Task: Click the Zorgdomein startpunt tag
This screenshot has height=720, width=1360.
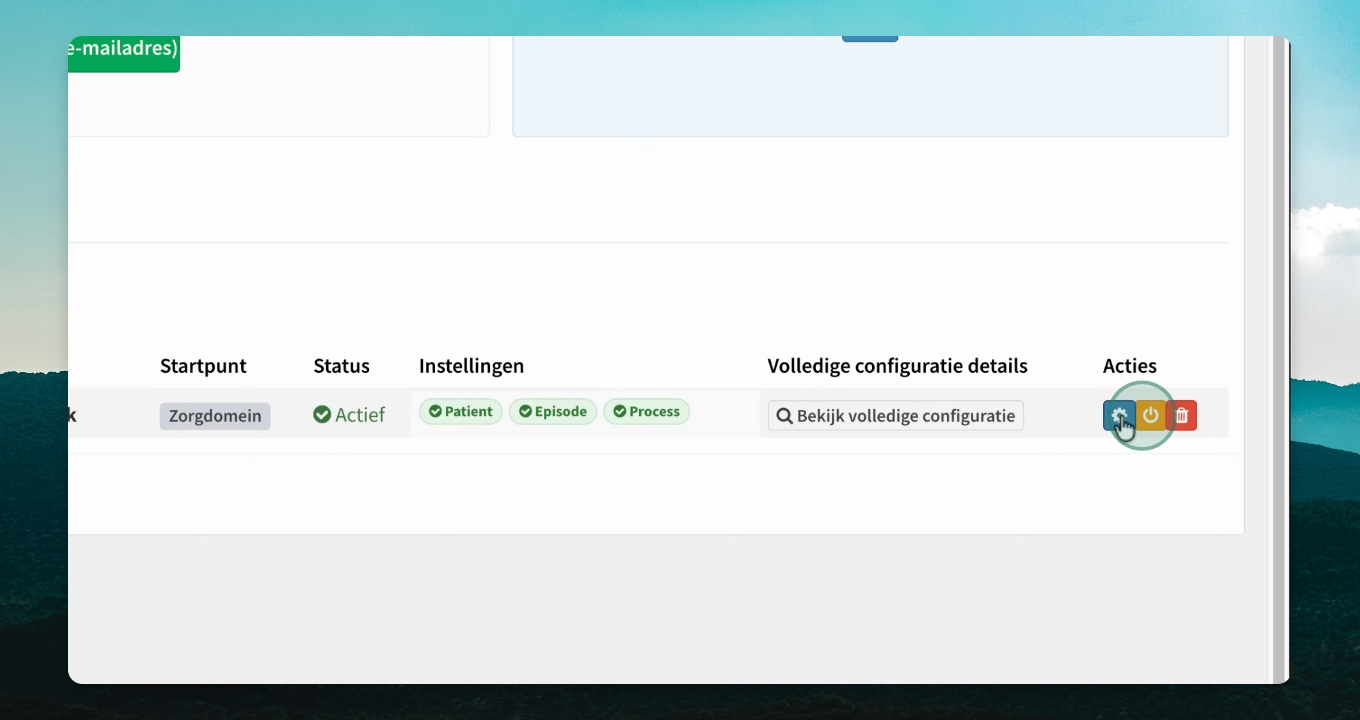Action: click(215, 416)
